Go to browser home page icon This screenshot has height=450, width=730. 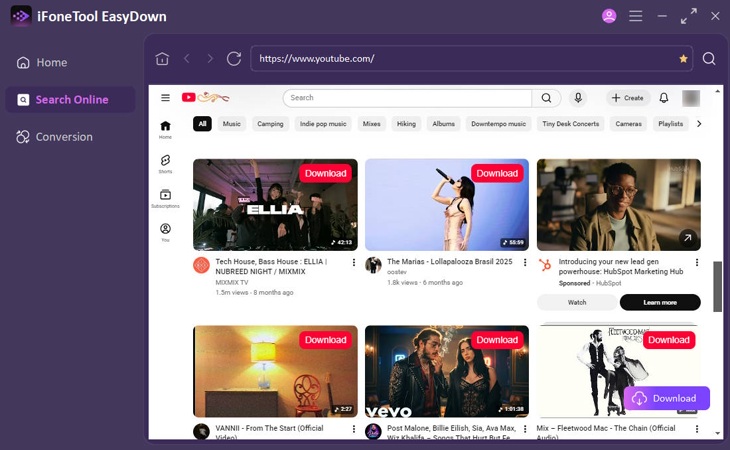[x=162, y=59]
